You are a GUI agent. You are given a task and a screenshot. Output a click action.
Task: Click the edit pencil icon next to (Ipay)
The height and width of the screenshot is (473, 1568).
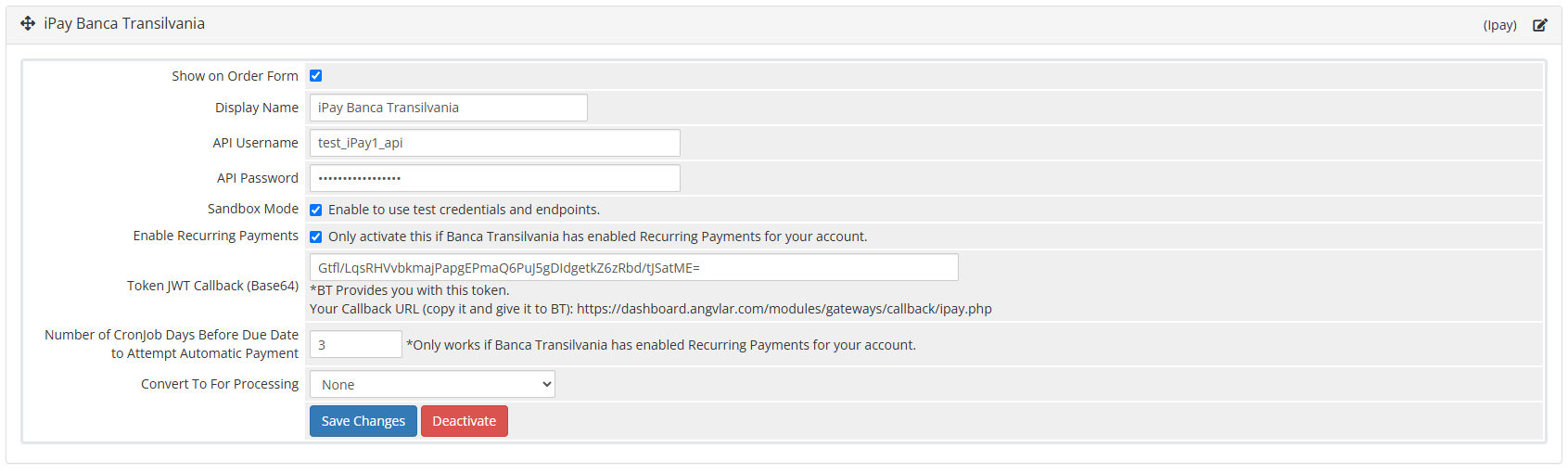point(1540,25)
